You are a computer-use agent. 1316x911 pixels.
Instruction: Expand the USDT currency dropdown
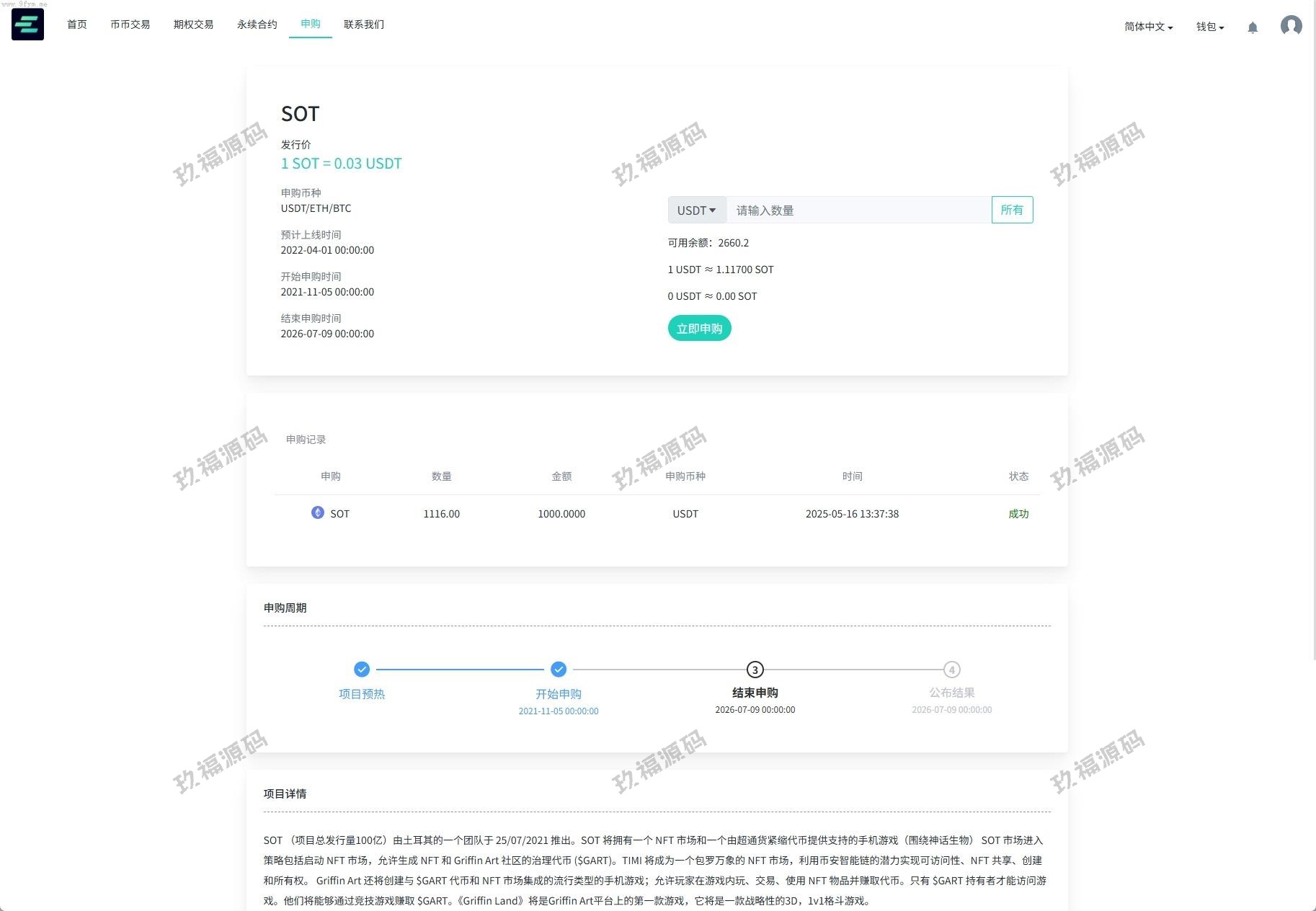coord(696,210)
